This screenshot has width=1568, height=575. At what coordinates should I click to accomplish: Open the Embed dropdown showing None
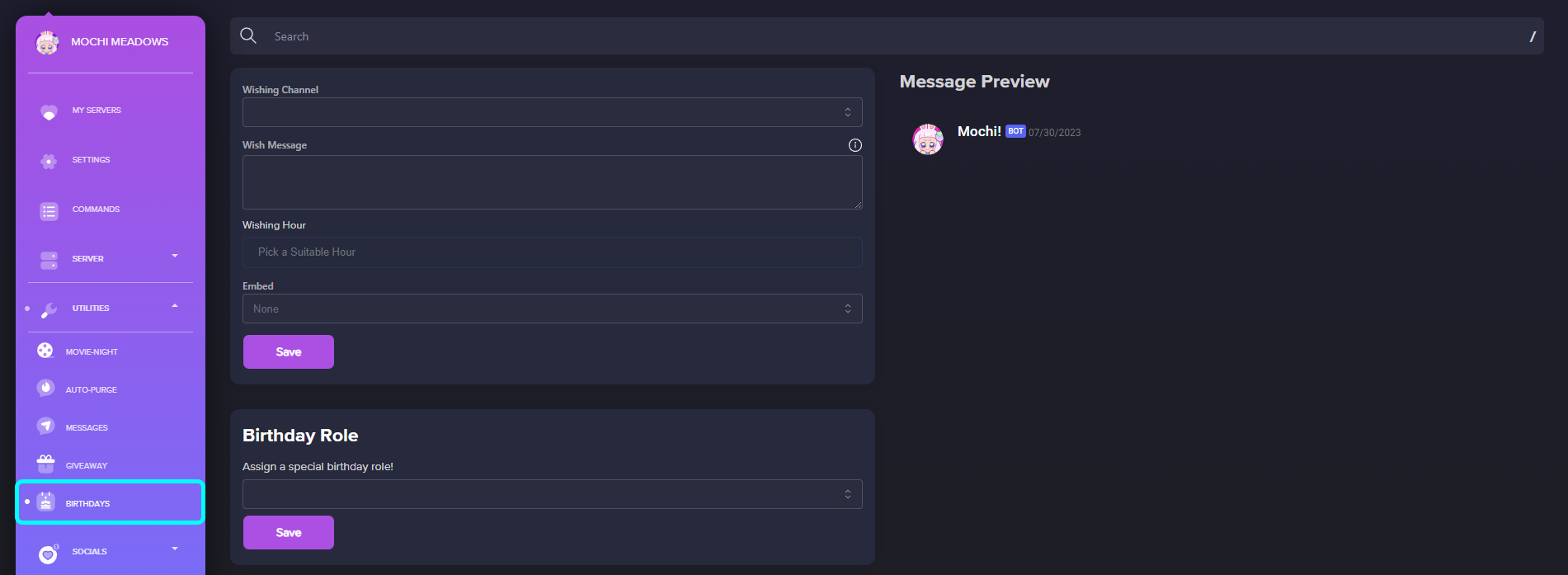(552, 309)
